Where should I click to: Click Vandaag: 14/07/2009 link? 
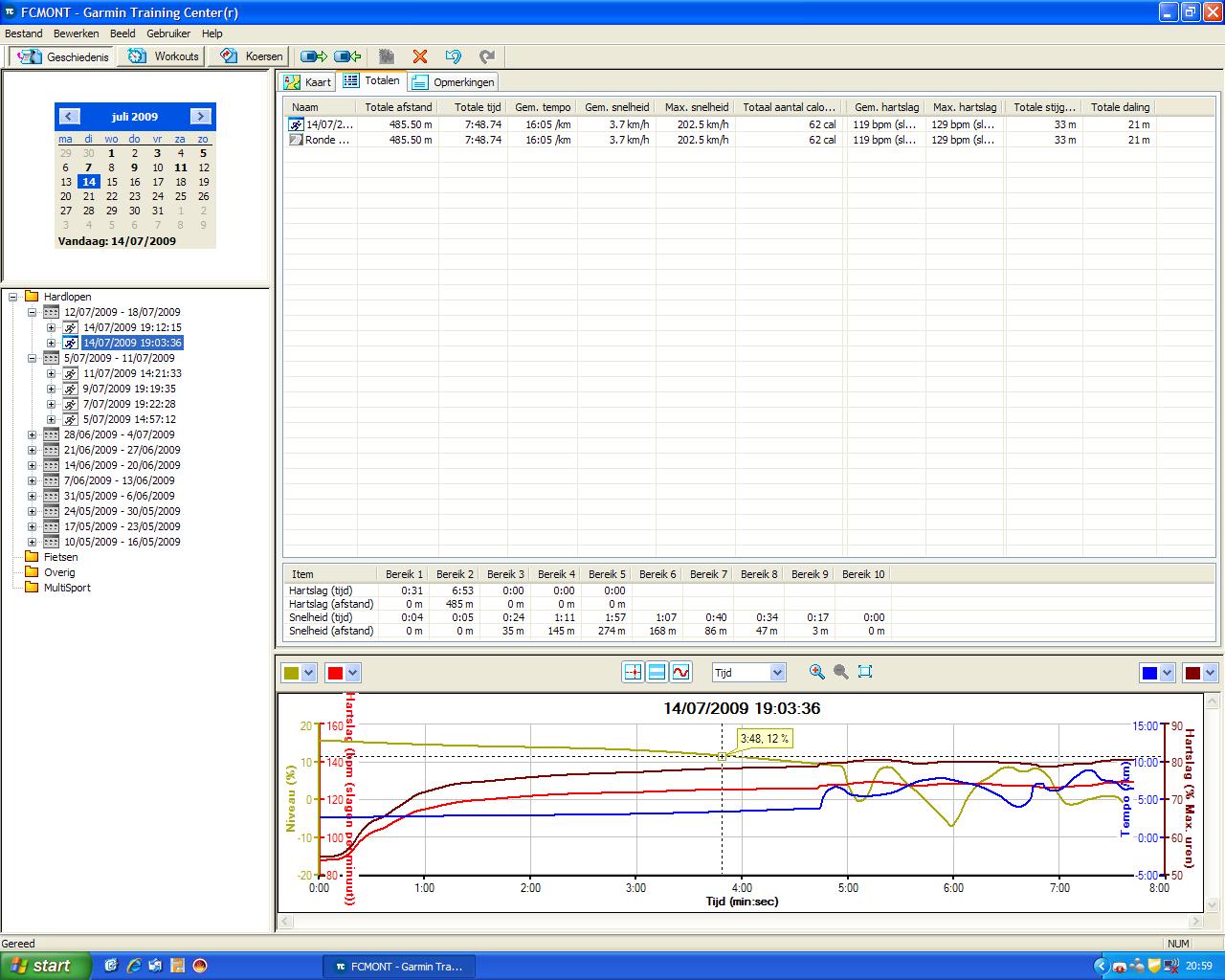point(117,241)
